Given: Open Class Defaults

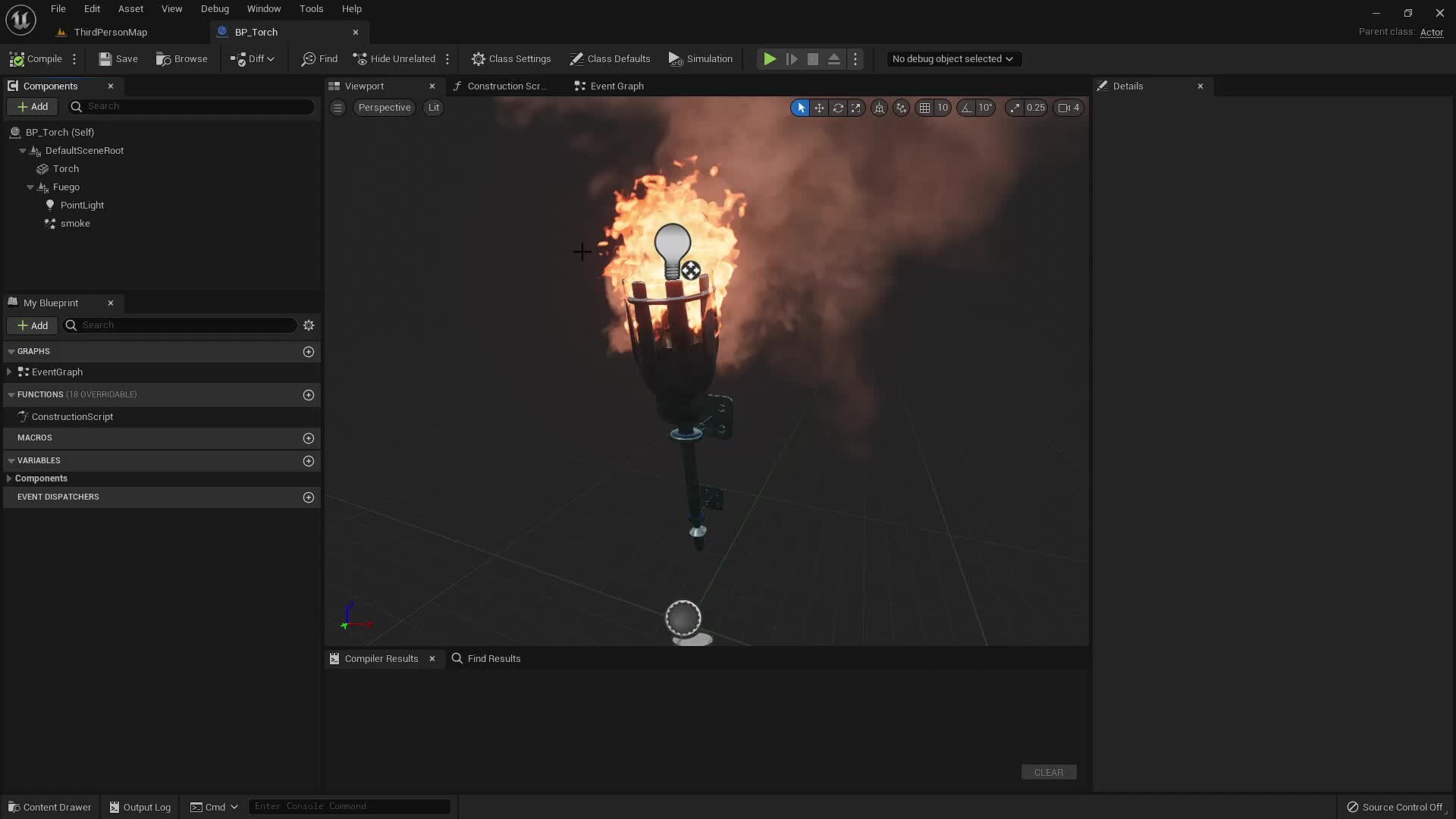Looking at the screenshot, I should (x=610, y=58).
